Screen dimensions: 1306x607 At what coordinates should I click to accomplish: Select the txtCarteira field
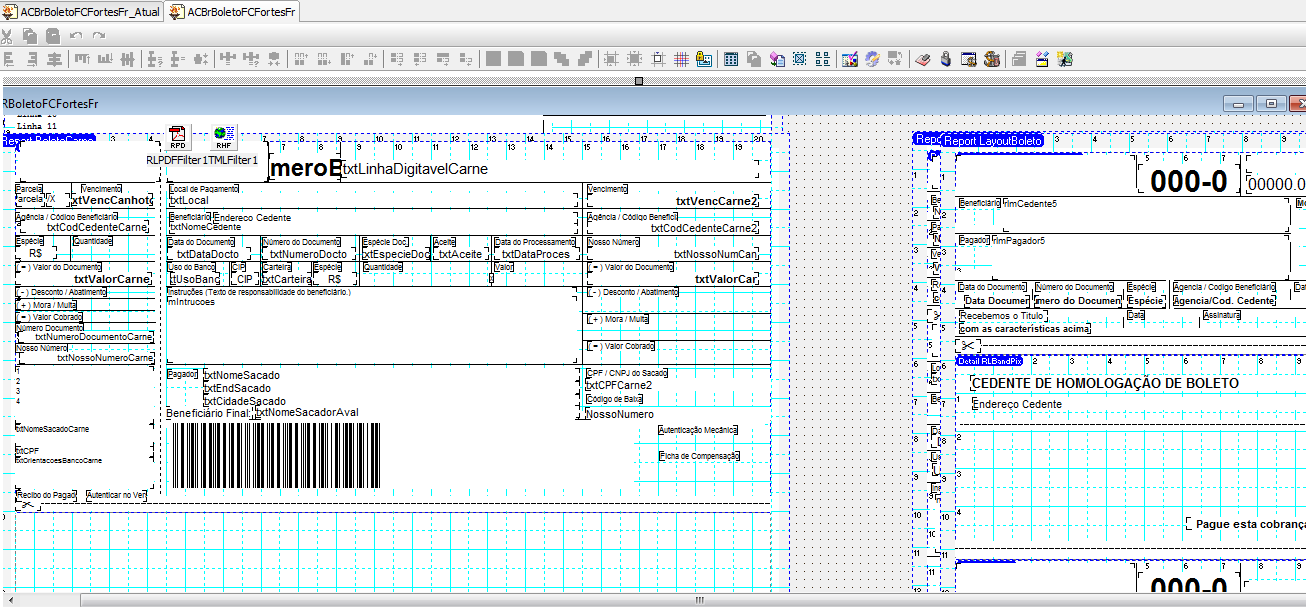tap(285, 279)
